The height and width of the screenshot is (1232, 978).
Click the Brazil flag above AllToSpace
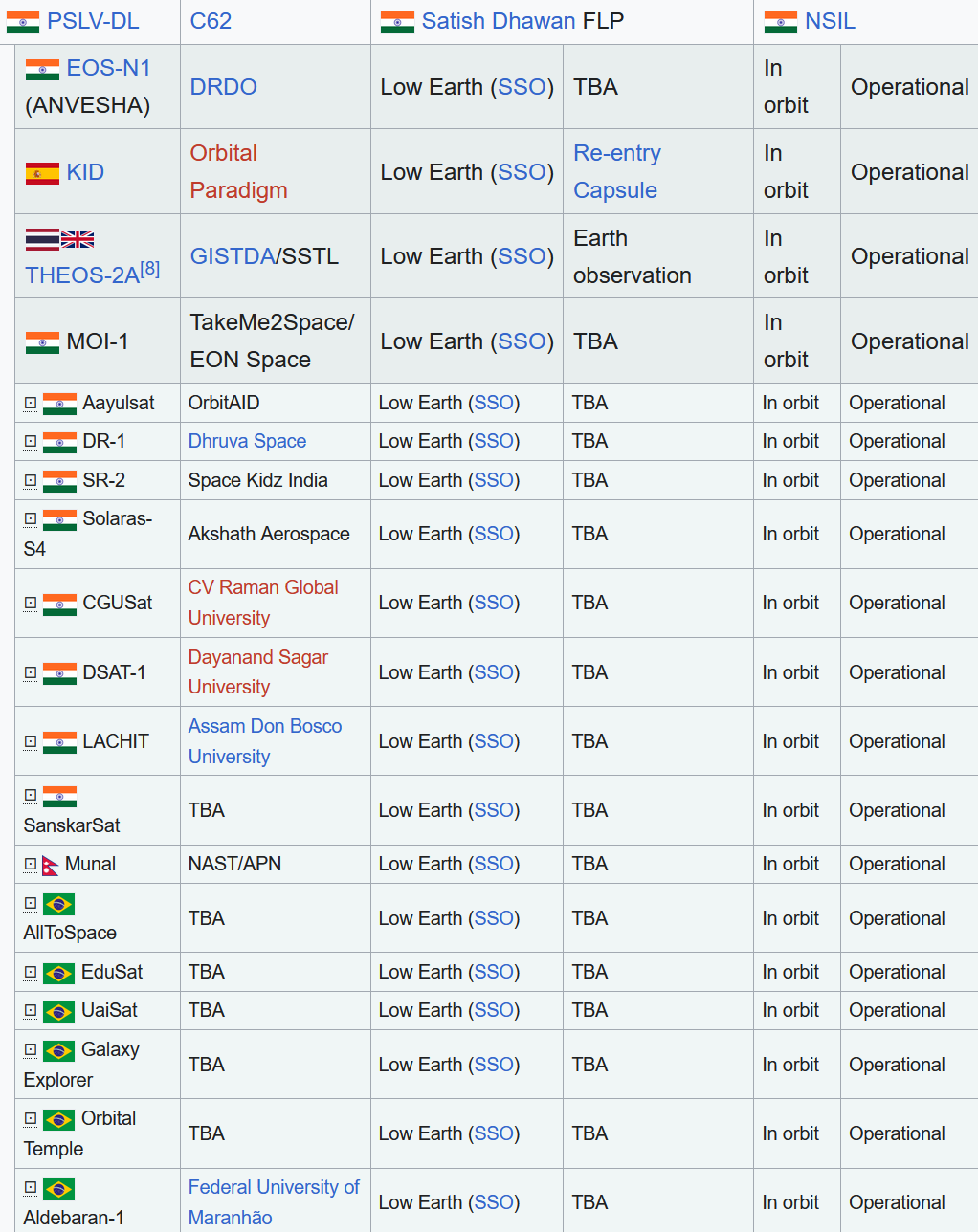click(x=58, y=904)
